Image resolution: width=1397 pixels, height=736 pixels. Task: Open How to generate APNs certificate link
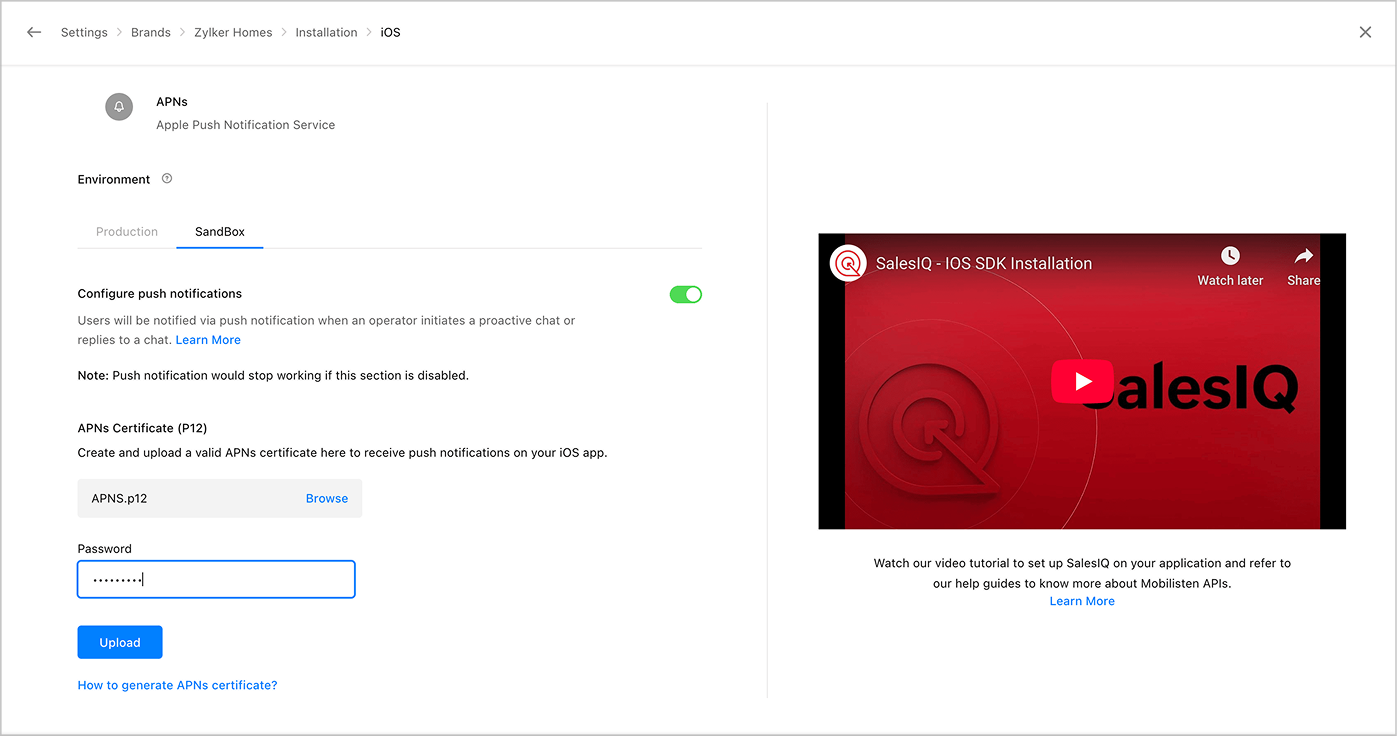point(177,685)
